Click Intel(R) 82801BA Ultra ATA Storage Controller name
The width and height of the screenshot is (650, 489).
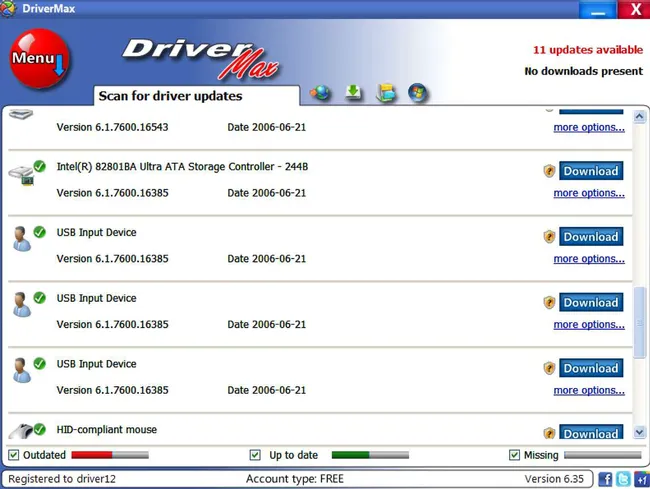coord(182,167)
